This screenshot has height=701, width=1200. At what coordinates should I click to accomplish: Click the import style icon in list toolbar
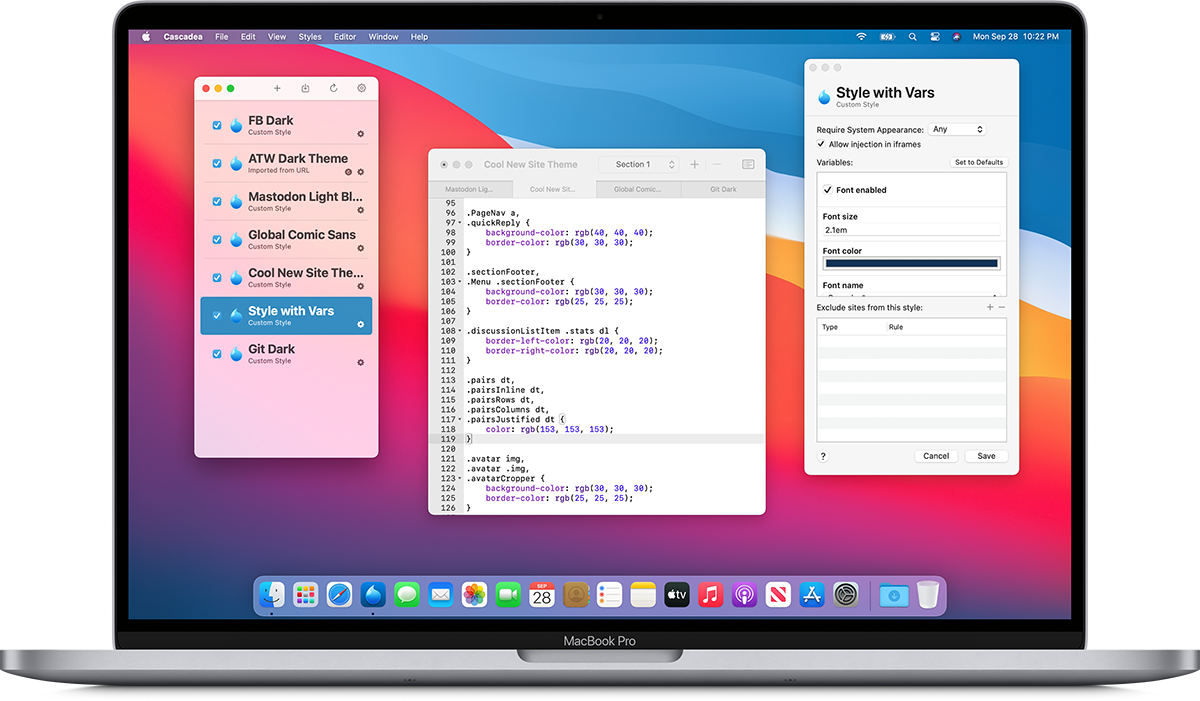point(305,89)
